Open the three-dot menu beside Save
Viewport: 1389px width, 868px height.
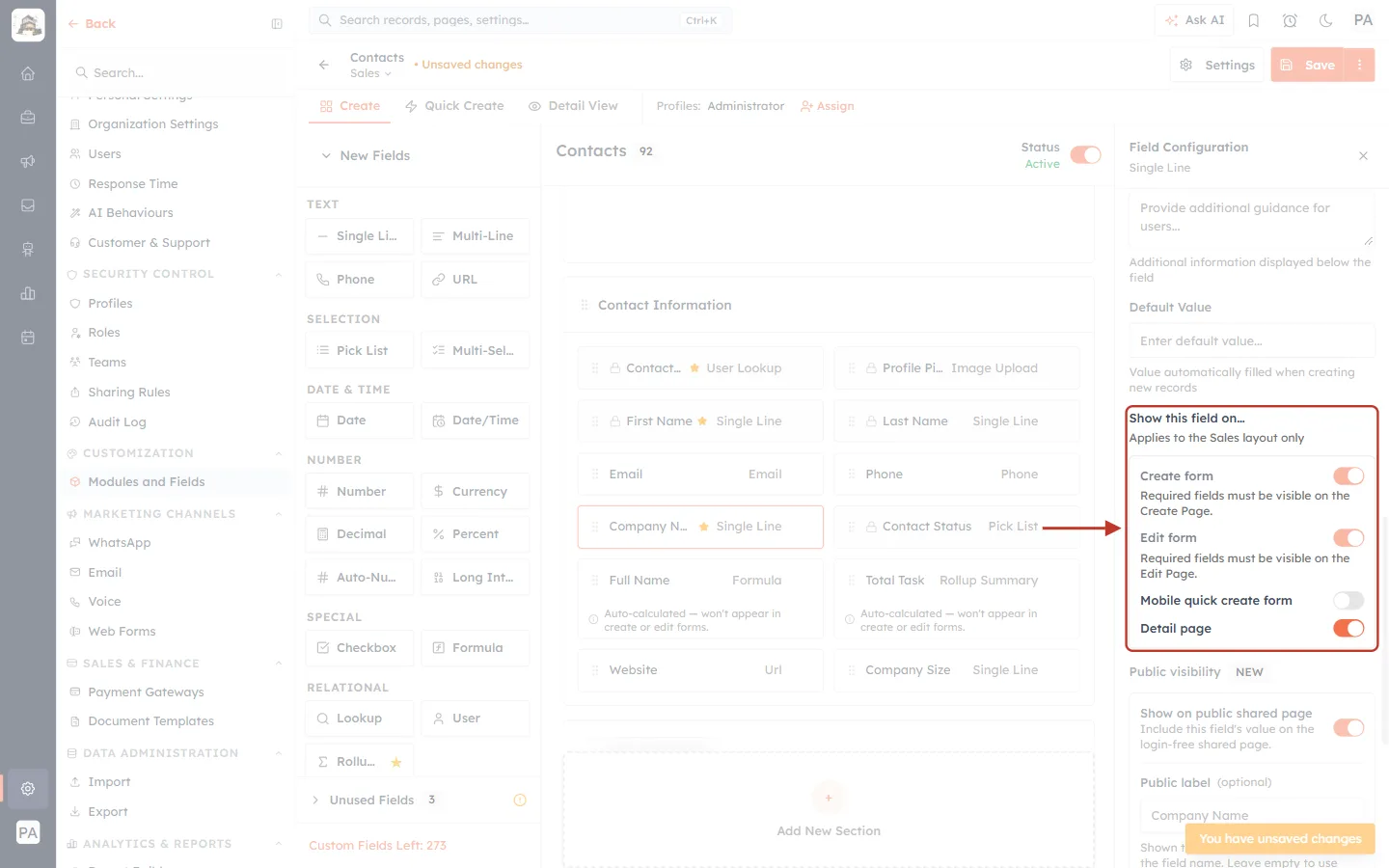click(x=1359, y=65)
